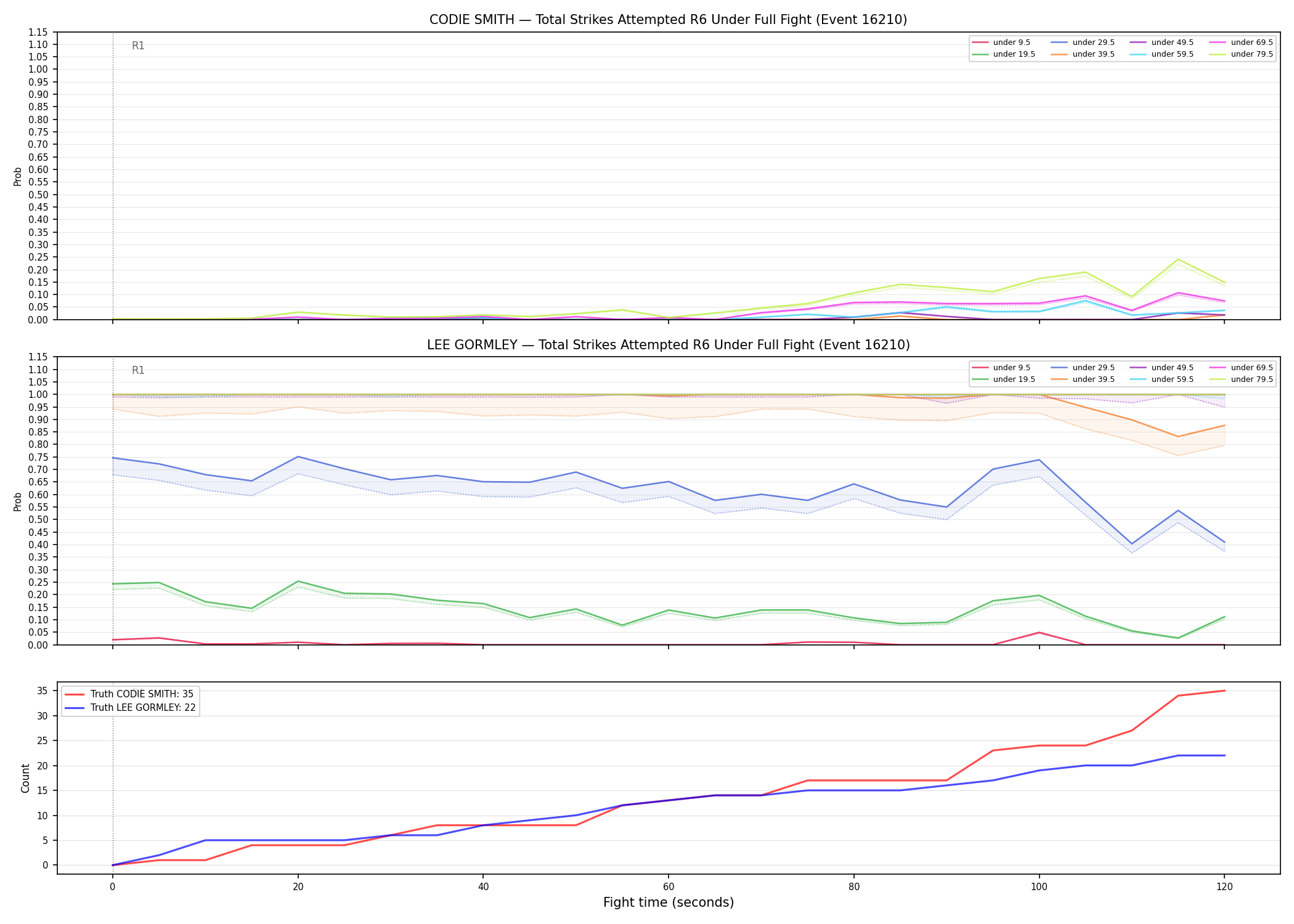Click Count axis tick label '35'
Screen dimensions: 1294x924
[43, 691]
